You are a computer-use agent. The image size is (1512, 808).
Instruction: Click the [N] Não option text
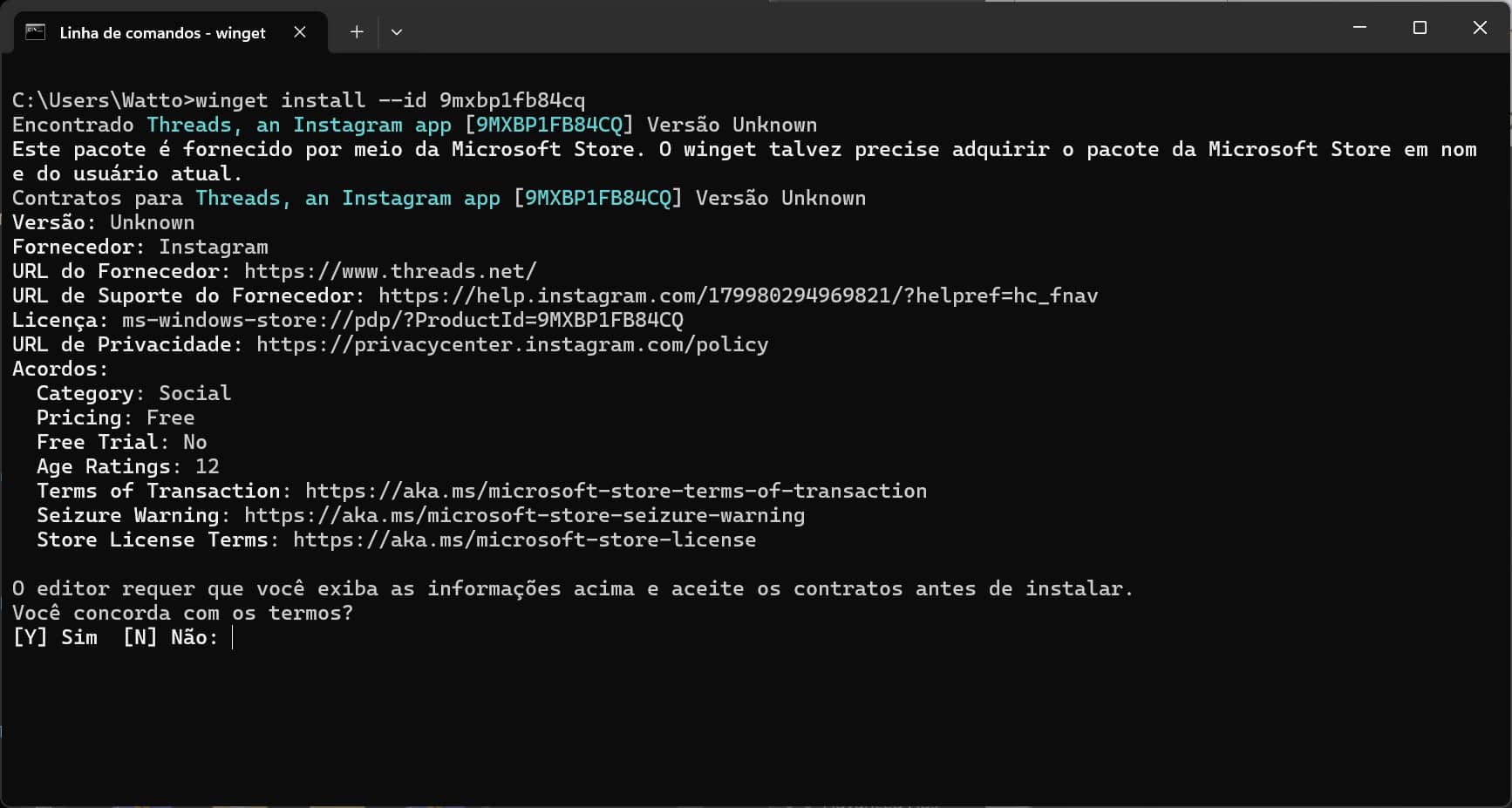click(170, 637)
